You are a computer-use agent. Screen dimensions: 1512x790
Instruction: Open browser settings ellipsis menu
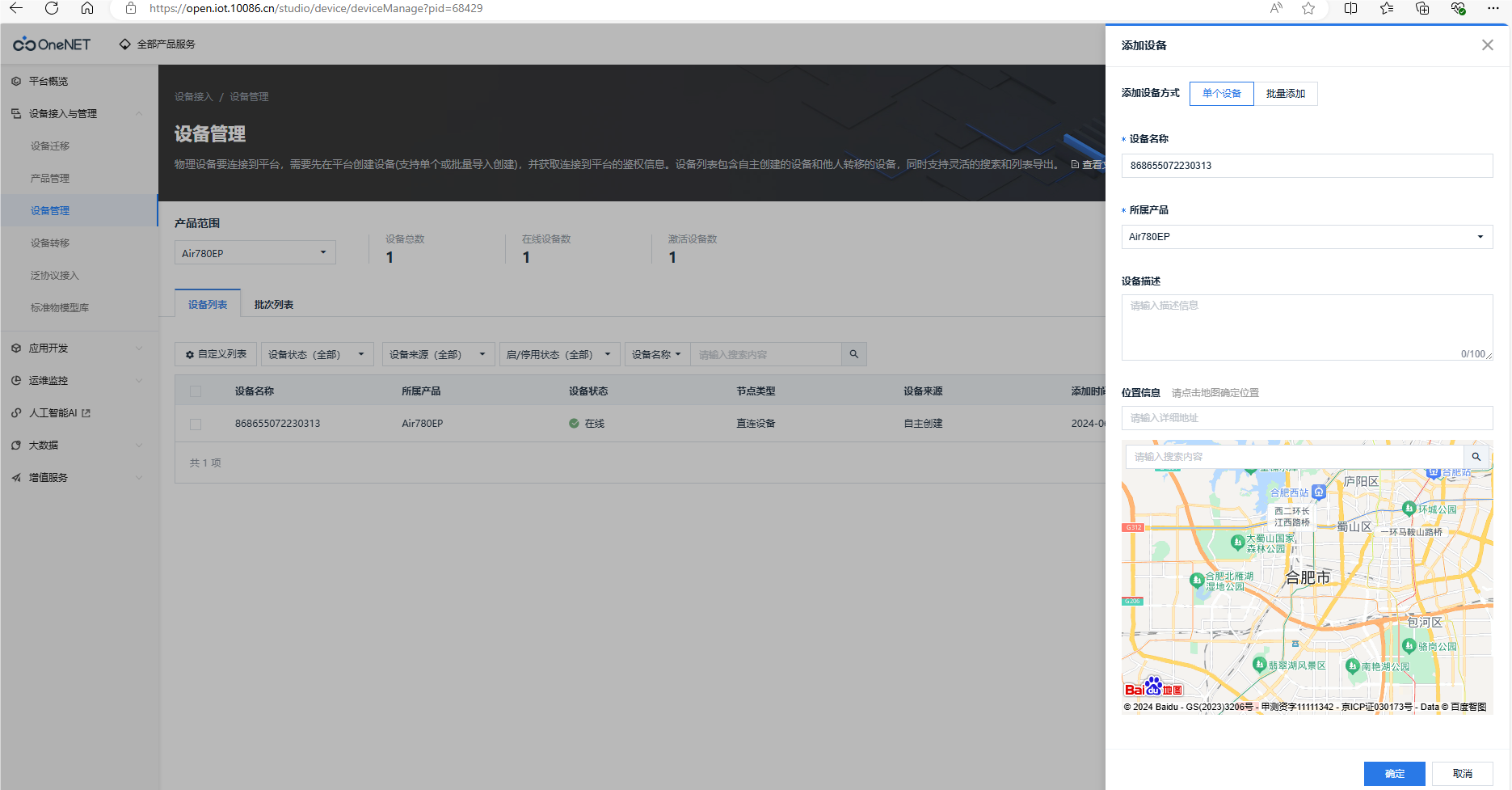coord(1493,8)
